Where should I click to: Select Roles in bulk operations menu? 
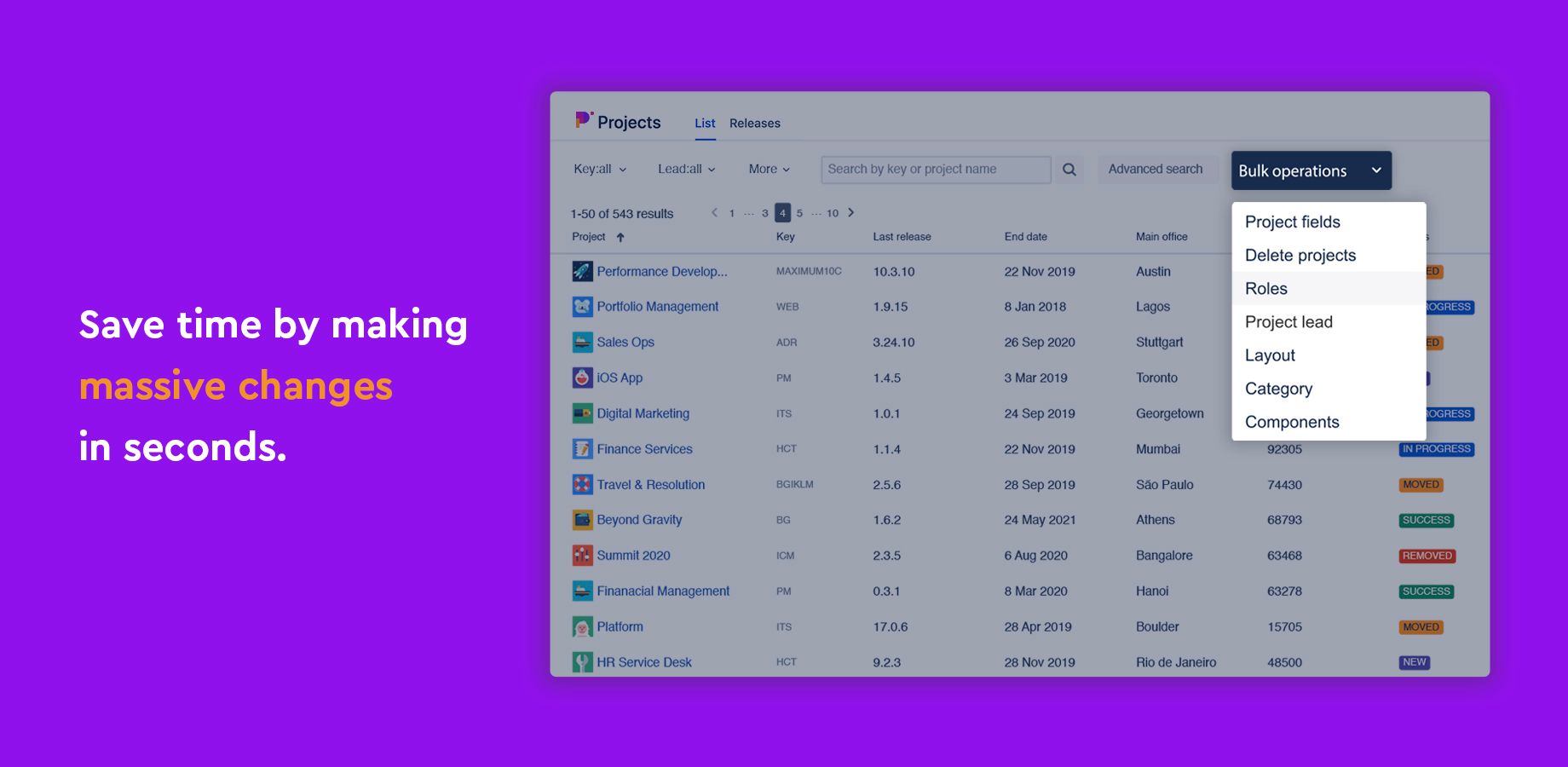(1329, 288)
